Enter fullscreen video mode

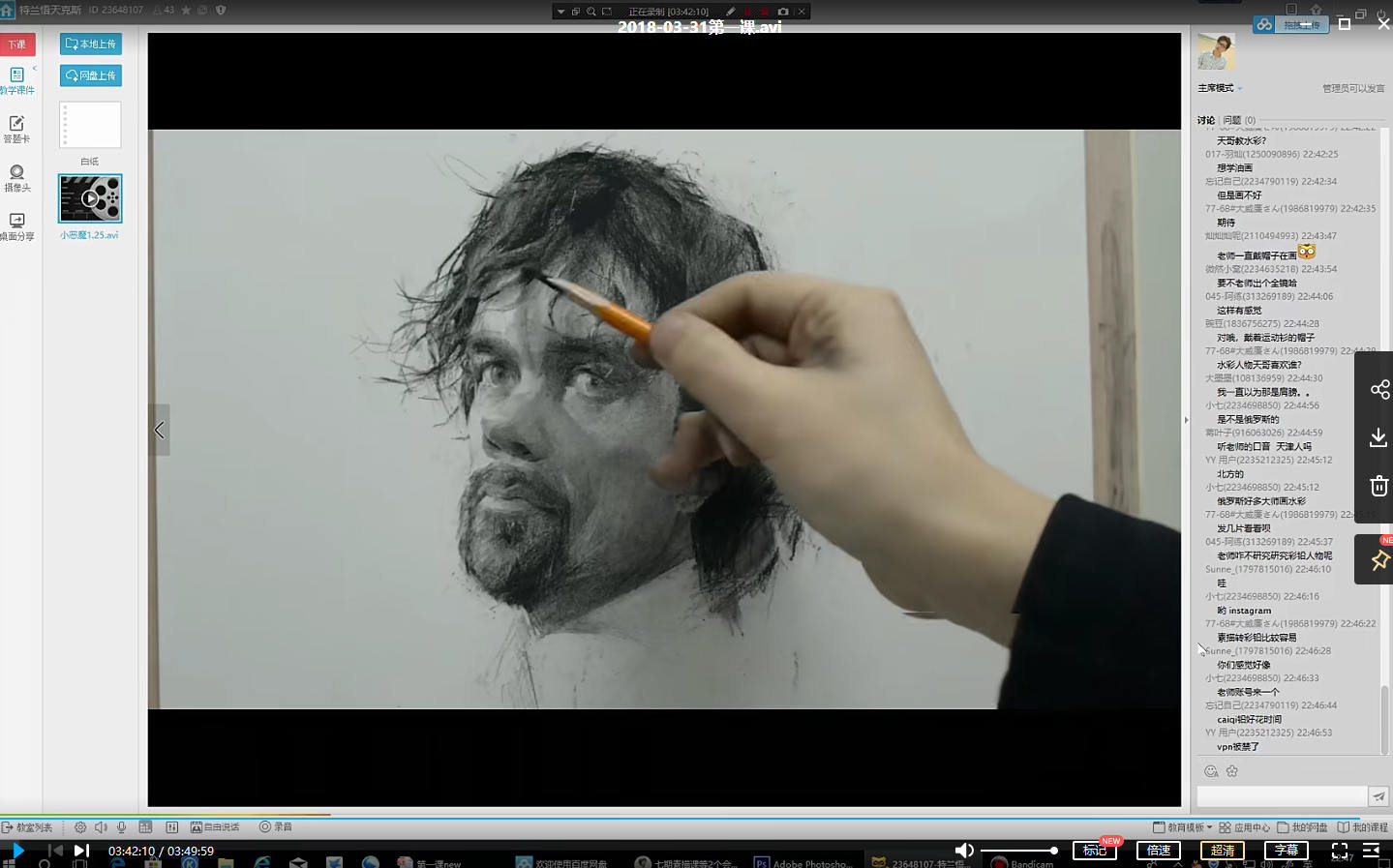pyautogui.click(x=1340, y=851)
